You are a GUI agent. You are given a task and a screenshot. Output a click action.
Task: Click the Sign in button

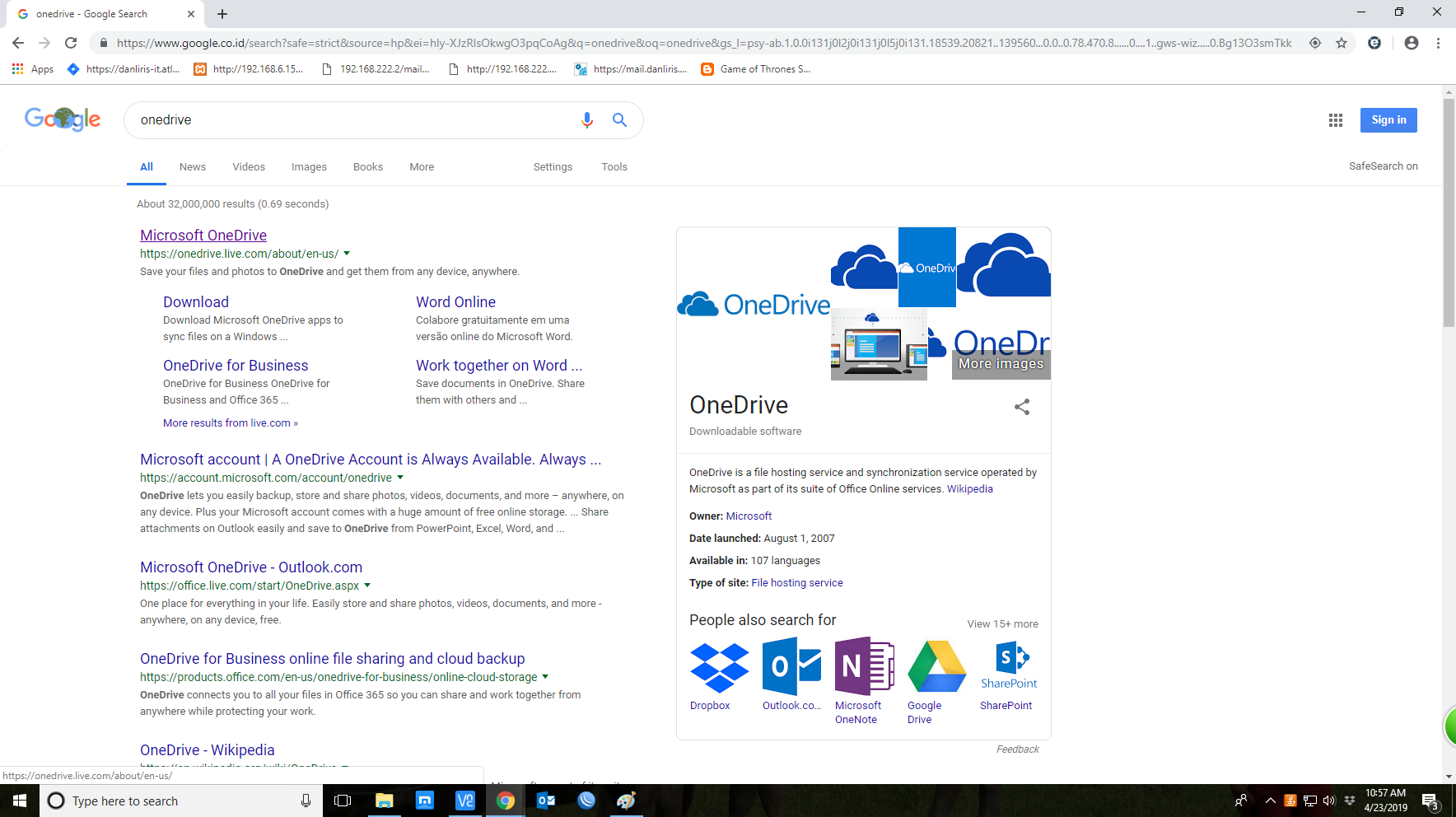1388,119
